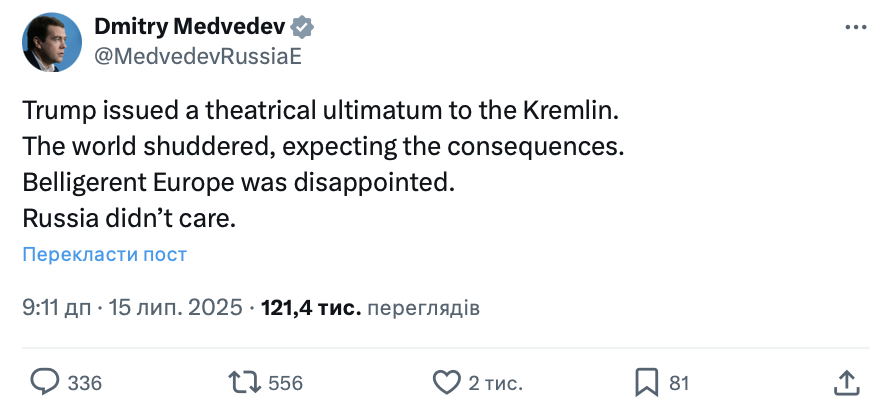Click the 81 bookmarks count
Viewport: 888px width, 416px height.
pyautogui.click(x=679, y=382)
